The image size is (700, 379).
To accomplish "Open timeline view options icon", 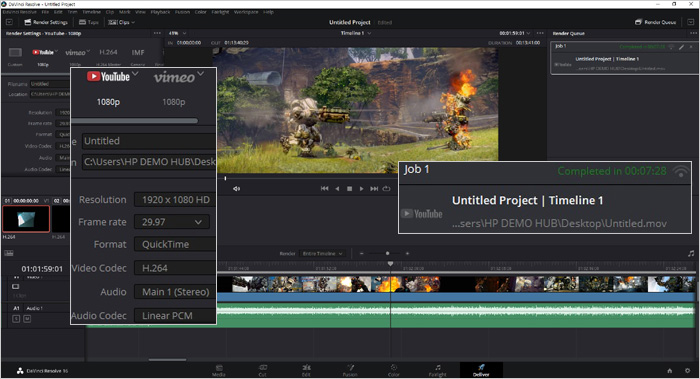I will point(8,253).
